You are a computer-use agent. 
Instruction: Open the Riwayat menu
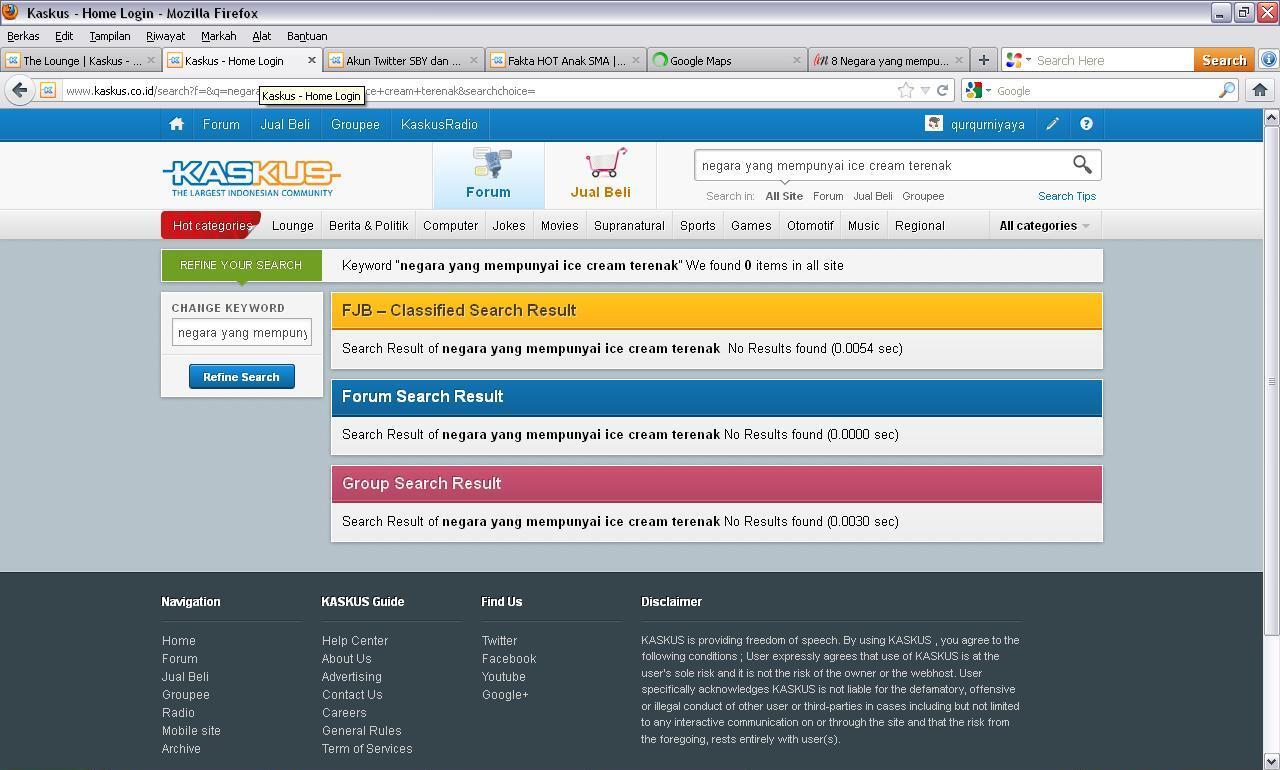(x=165, y=36)
